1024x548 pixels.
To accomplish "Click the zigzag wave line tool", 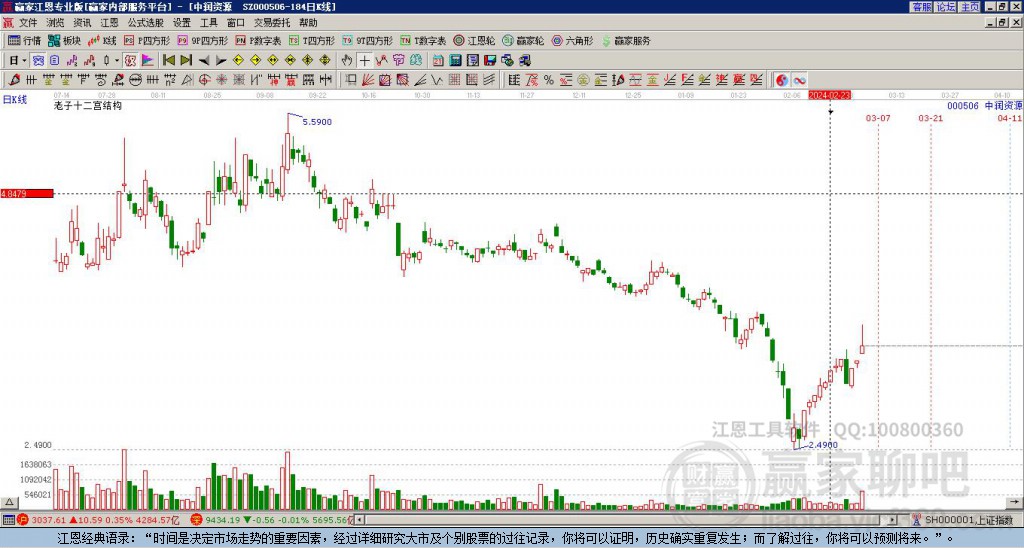I will (437, 80).
